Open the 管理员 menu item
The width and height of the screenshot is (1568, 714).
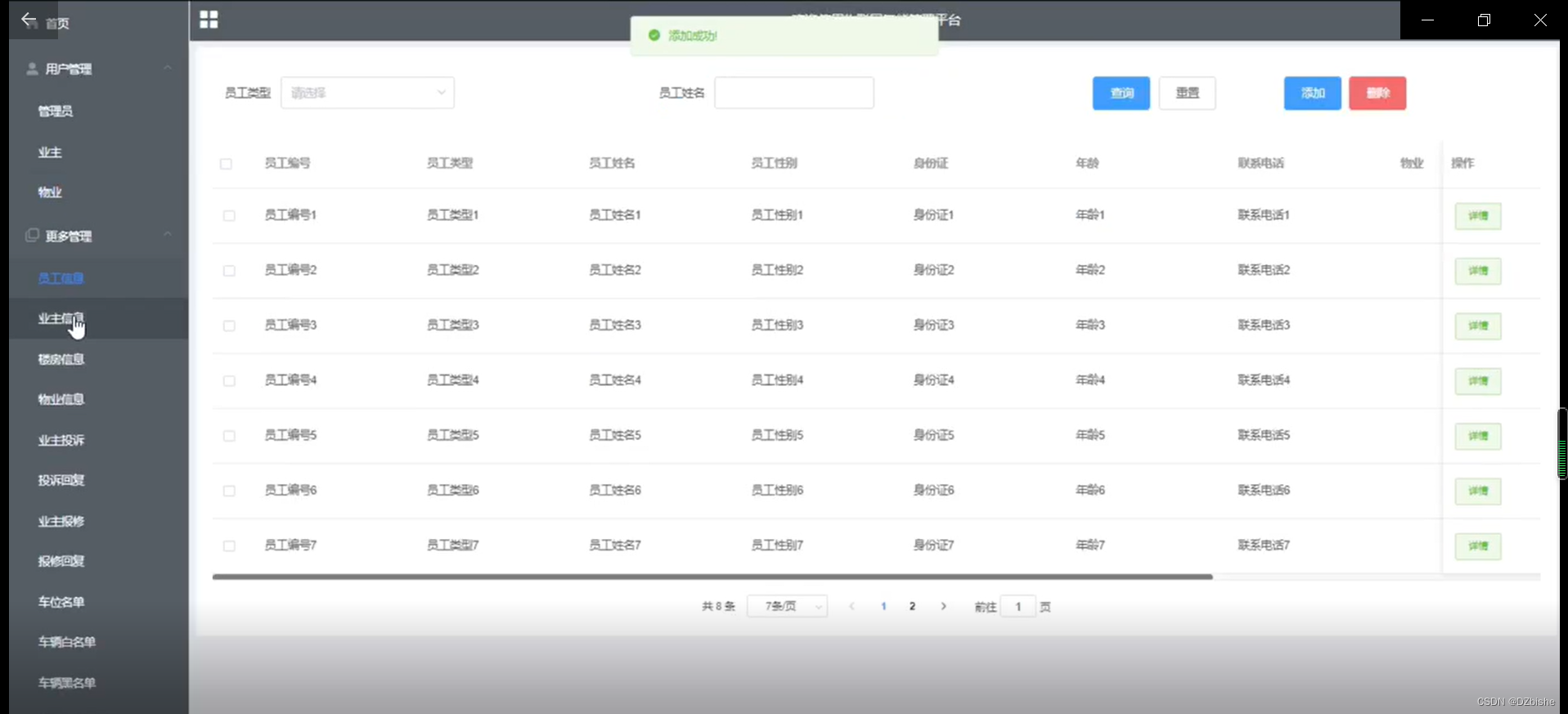click(x=56, y=110)
